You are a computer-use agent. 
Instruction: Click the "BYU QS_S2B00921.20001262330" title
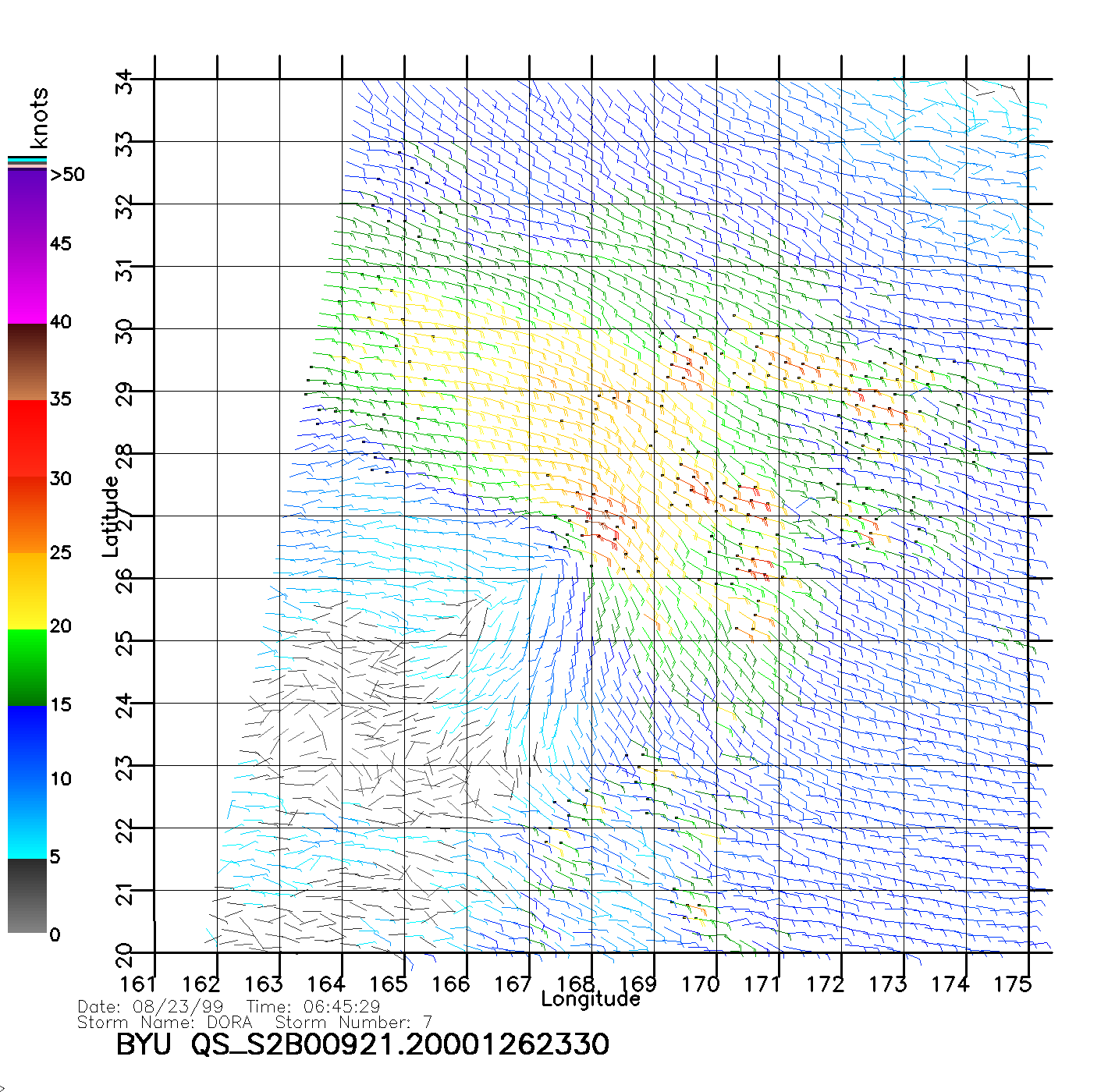tap(362, 1045)
